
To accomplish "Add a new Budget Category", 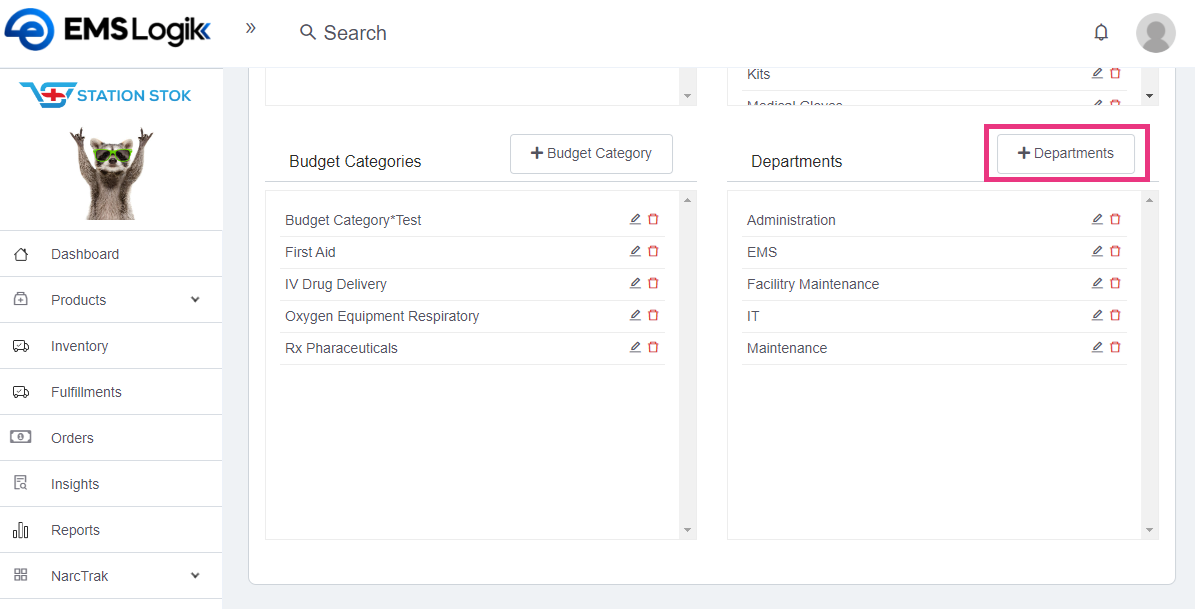I will point(591,154).
